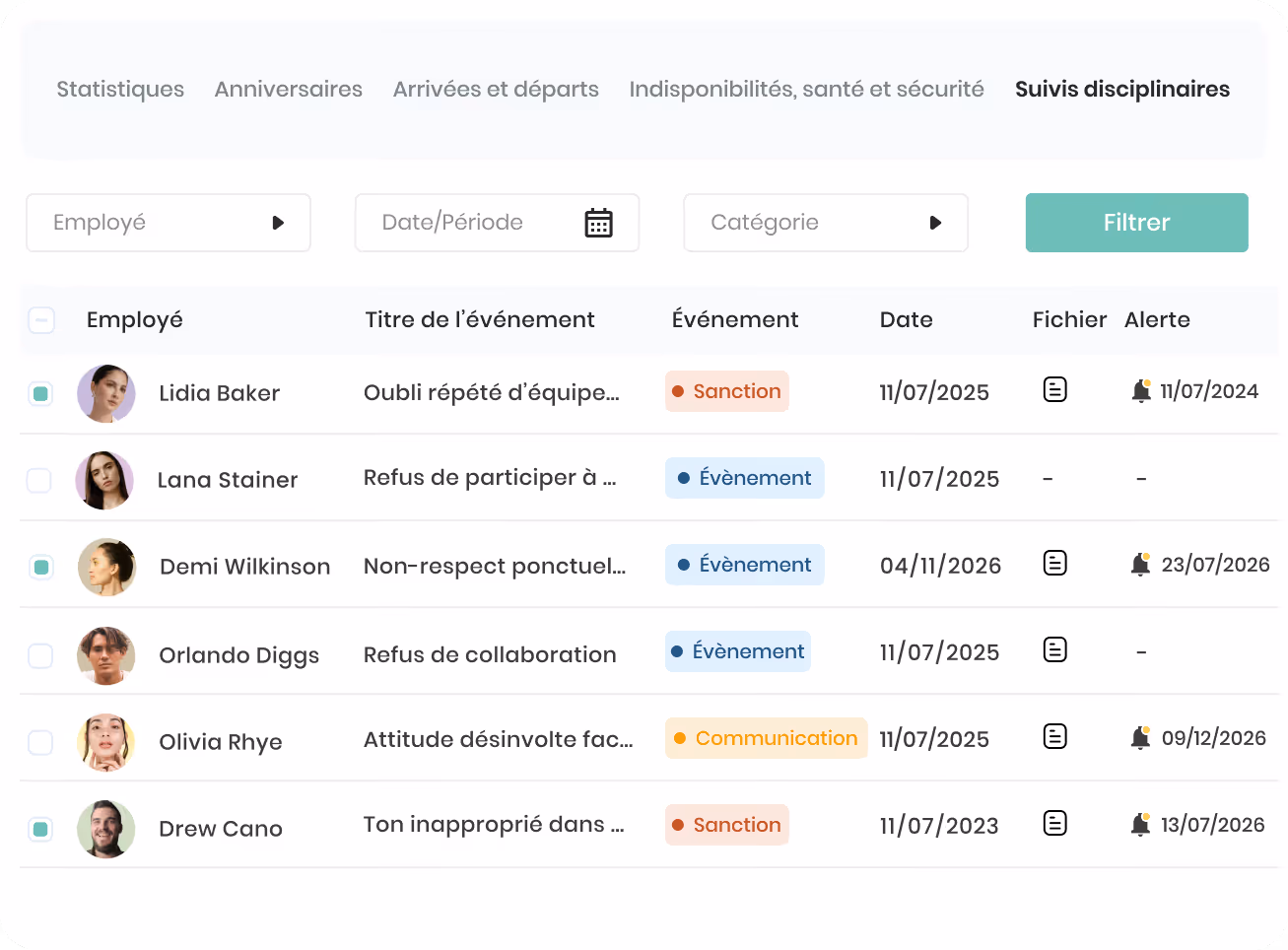Image resolution: width=1288 pixels, height=950 pixels.
Task: Select the Suivis disciplinaires tab
Action: (x=1122, y=90)
